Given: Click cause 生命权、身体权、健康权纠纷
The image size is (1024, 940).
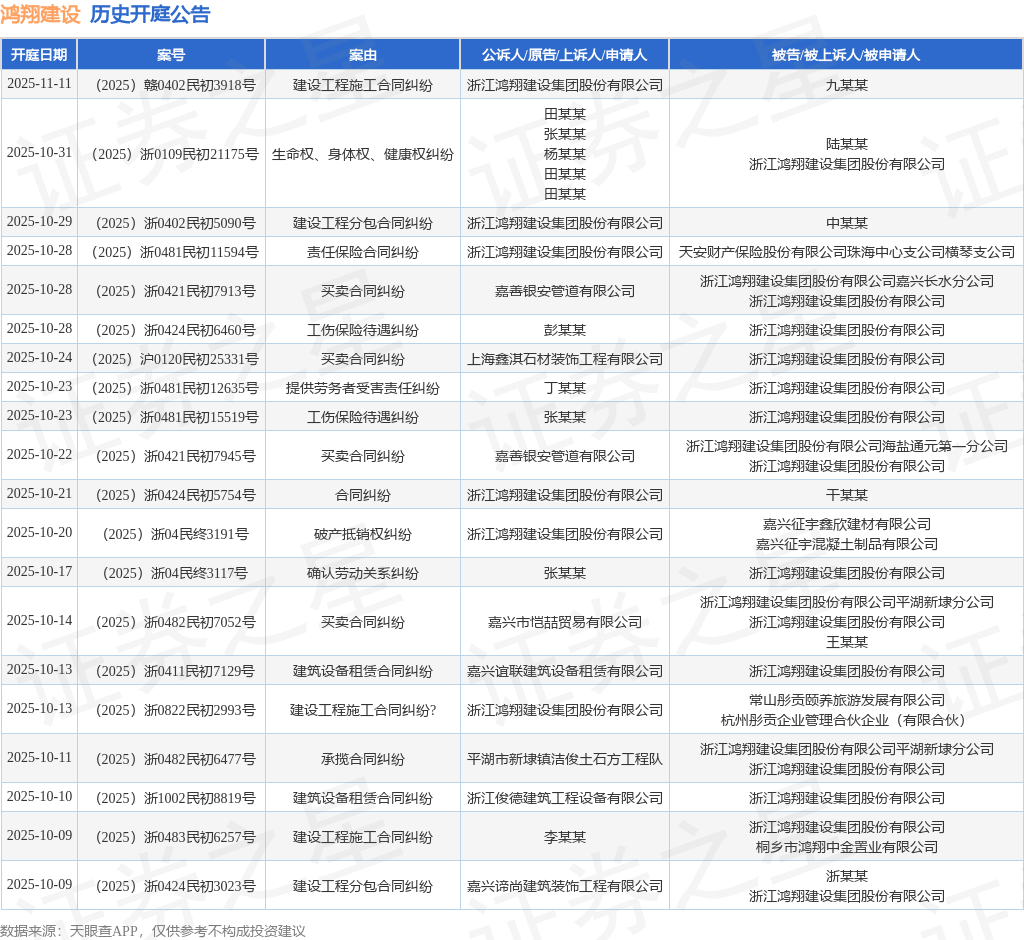Looking at the screenshot, I should click(x=362, y=154).
